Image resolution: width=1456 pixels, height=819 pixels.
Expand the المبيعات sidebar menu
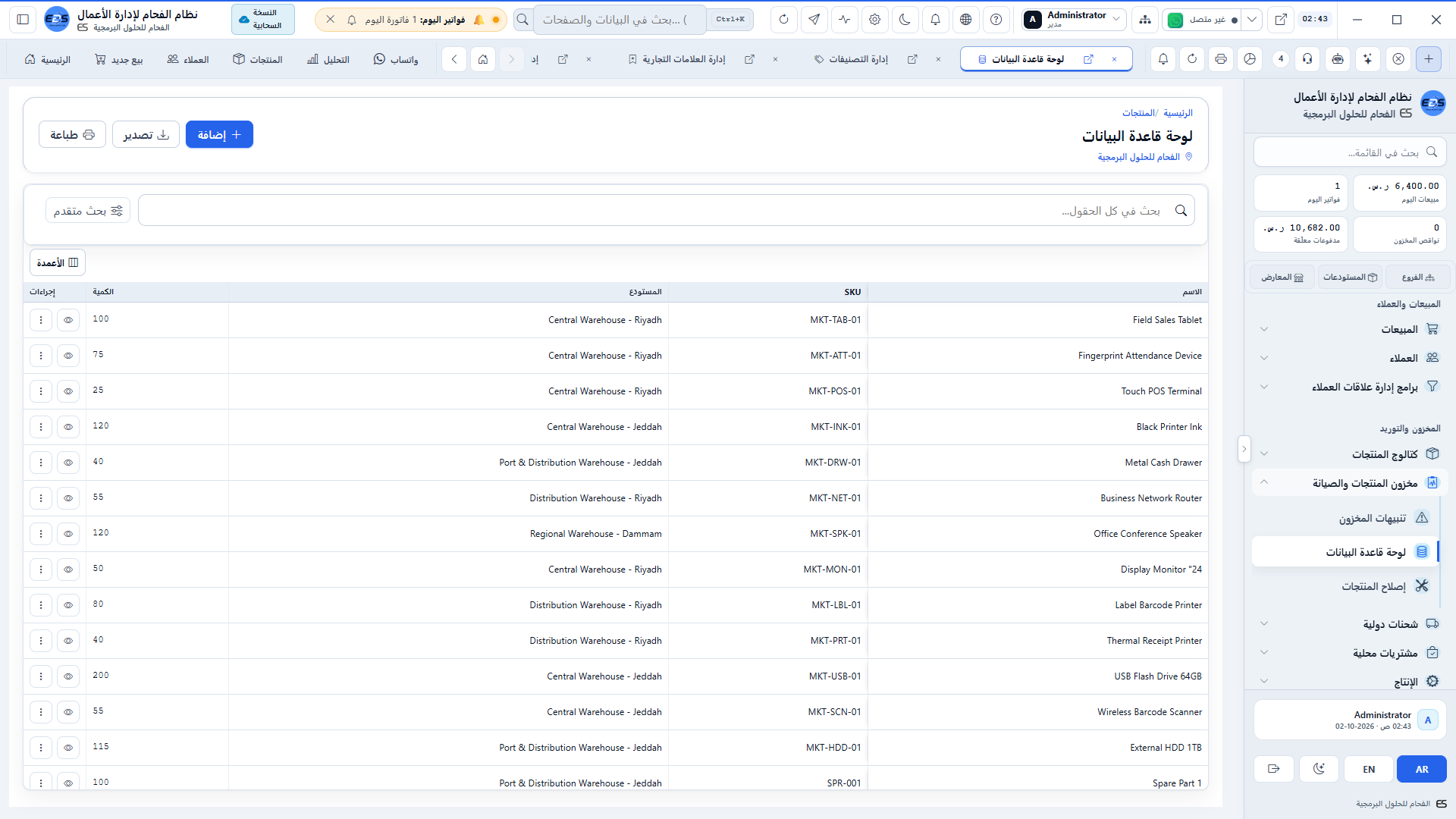1349,329
